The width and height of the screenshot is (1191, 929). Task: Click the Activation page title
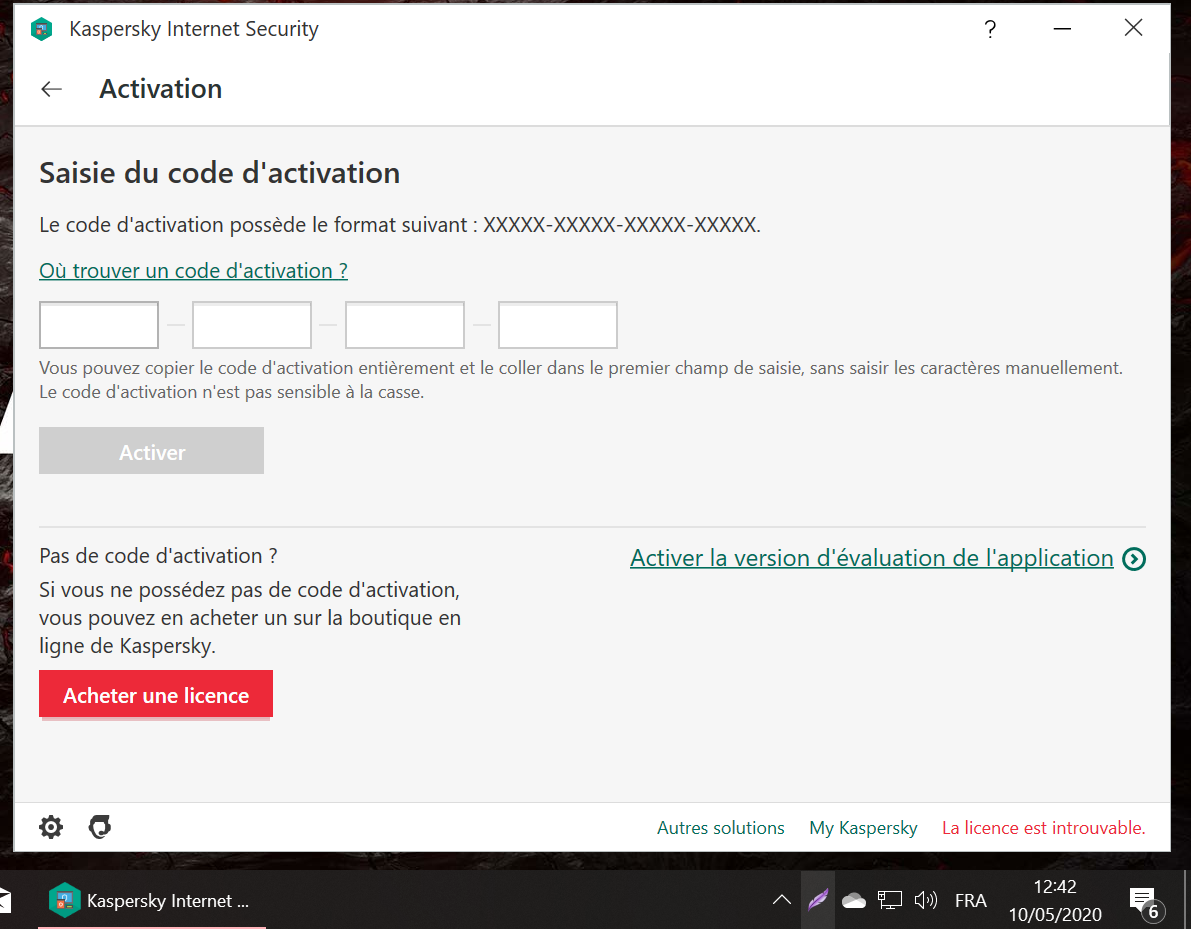click(x=161, y=89)
